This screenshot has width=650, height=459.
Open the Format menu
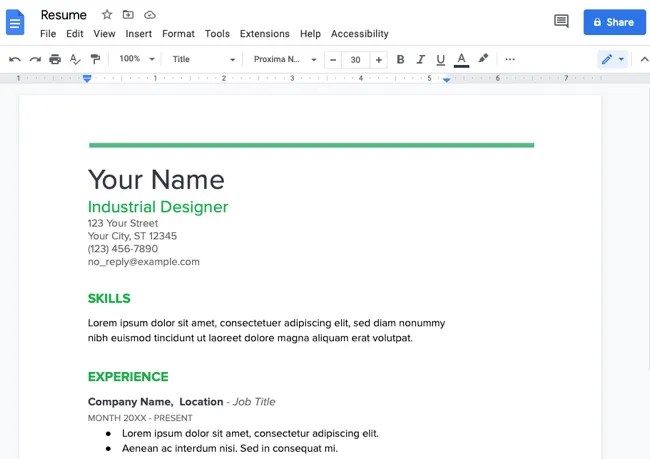[x=178, y=34]
